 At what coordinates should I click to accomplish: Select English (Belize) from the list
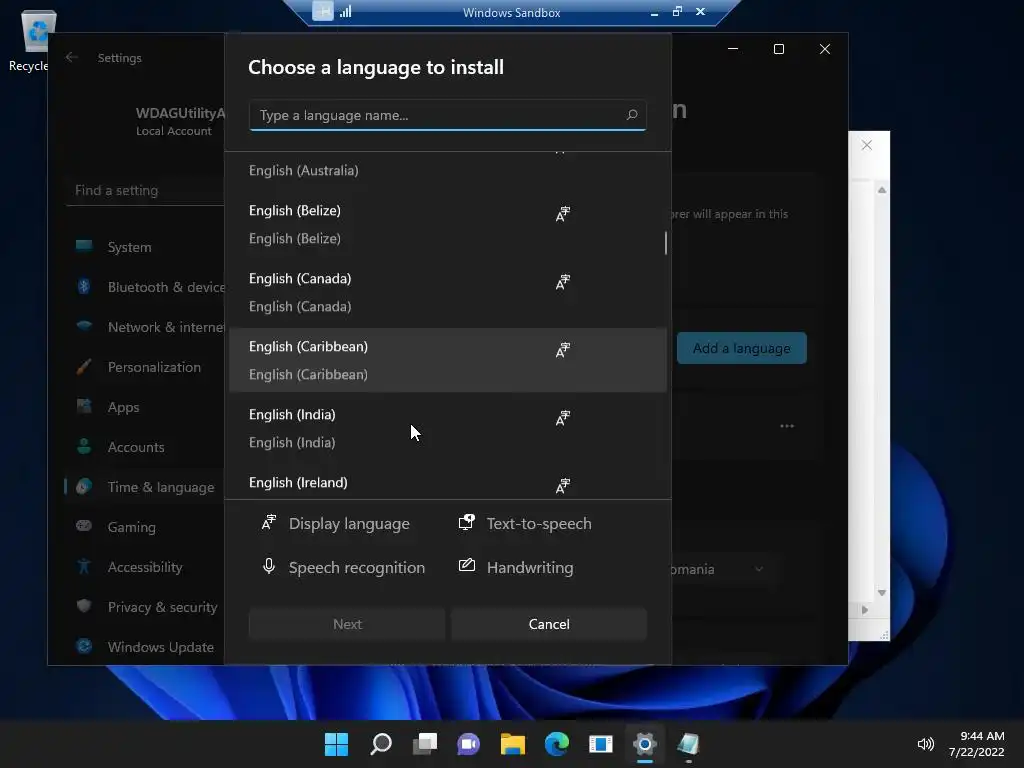[447, 224]
